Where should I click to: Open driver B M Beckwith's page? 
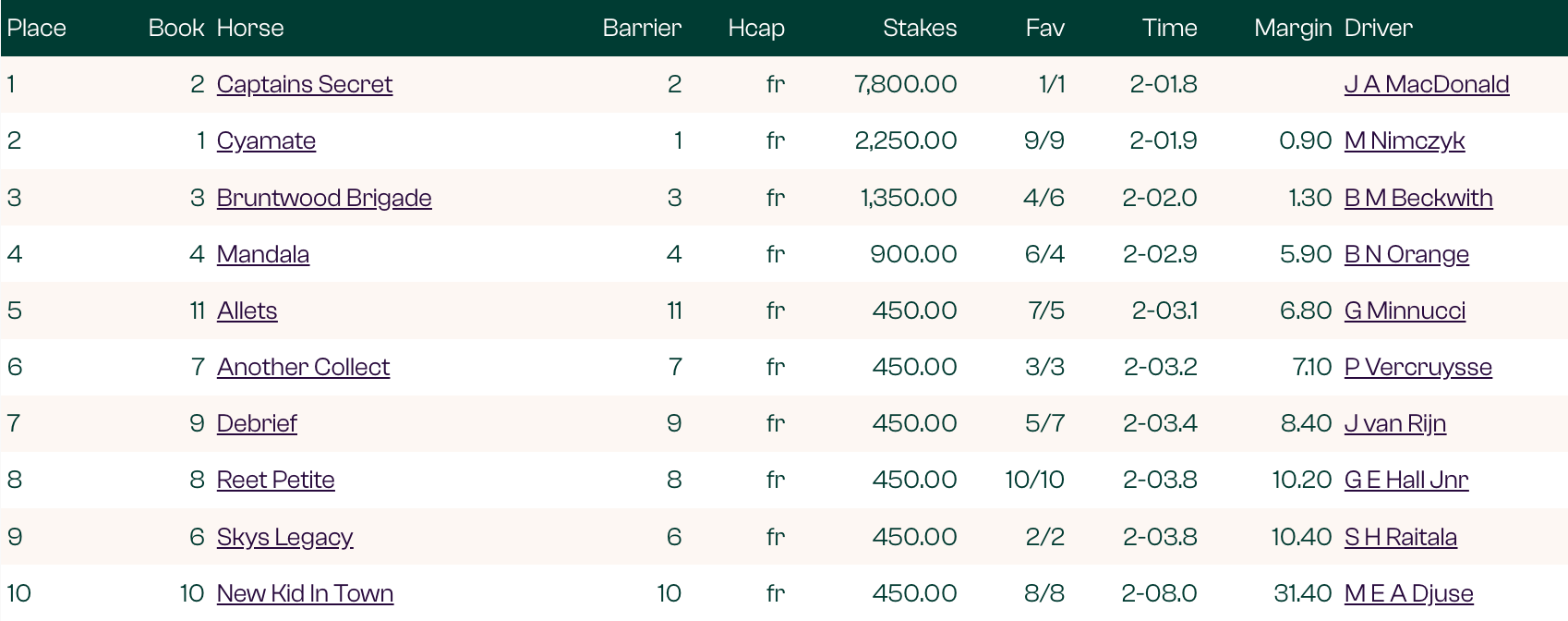coord(1417,198)
